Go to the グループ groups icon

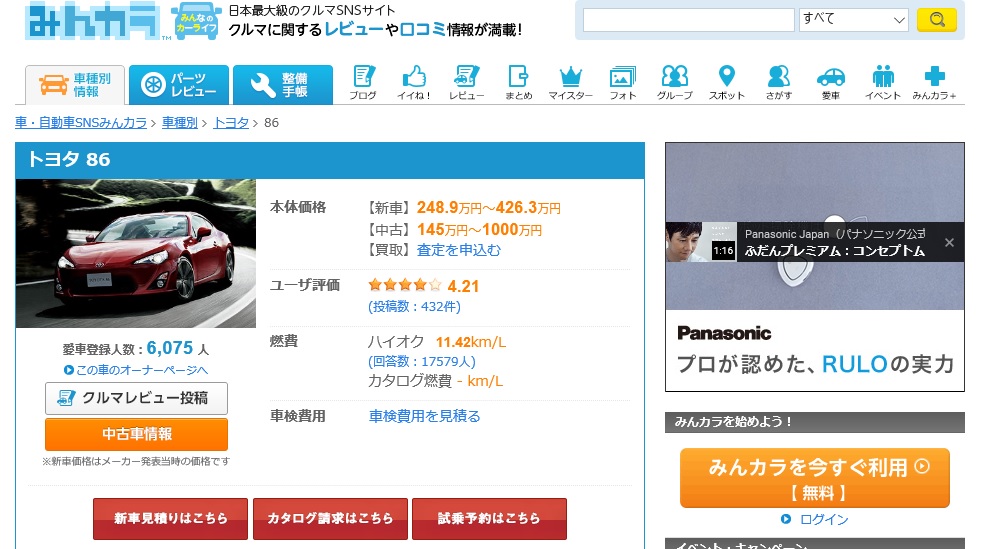[675, 82]
